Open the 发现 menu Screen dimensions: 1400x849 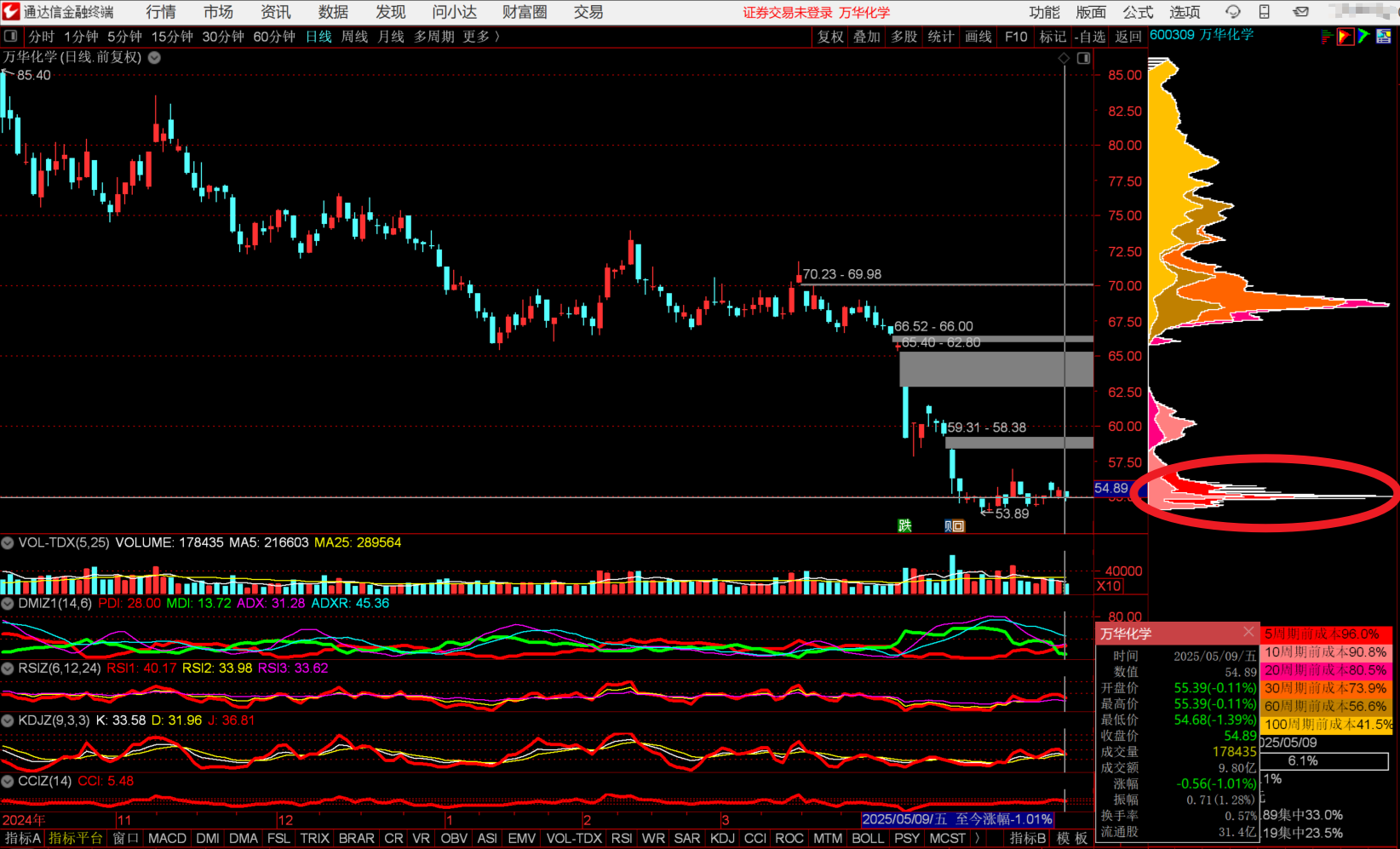(390, 12)
